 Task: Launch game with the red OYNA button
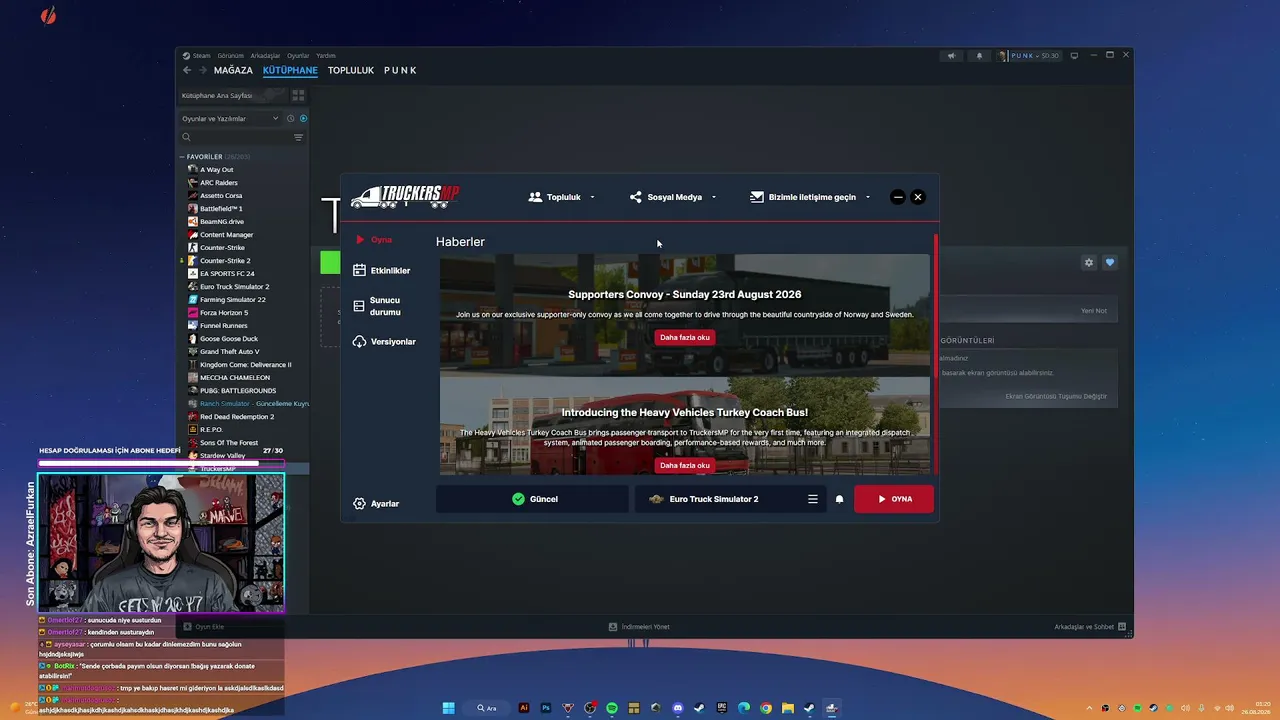(x=894, y=499)
